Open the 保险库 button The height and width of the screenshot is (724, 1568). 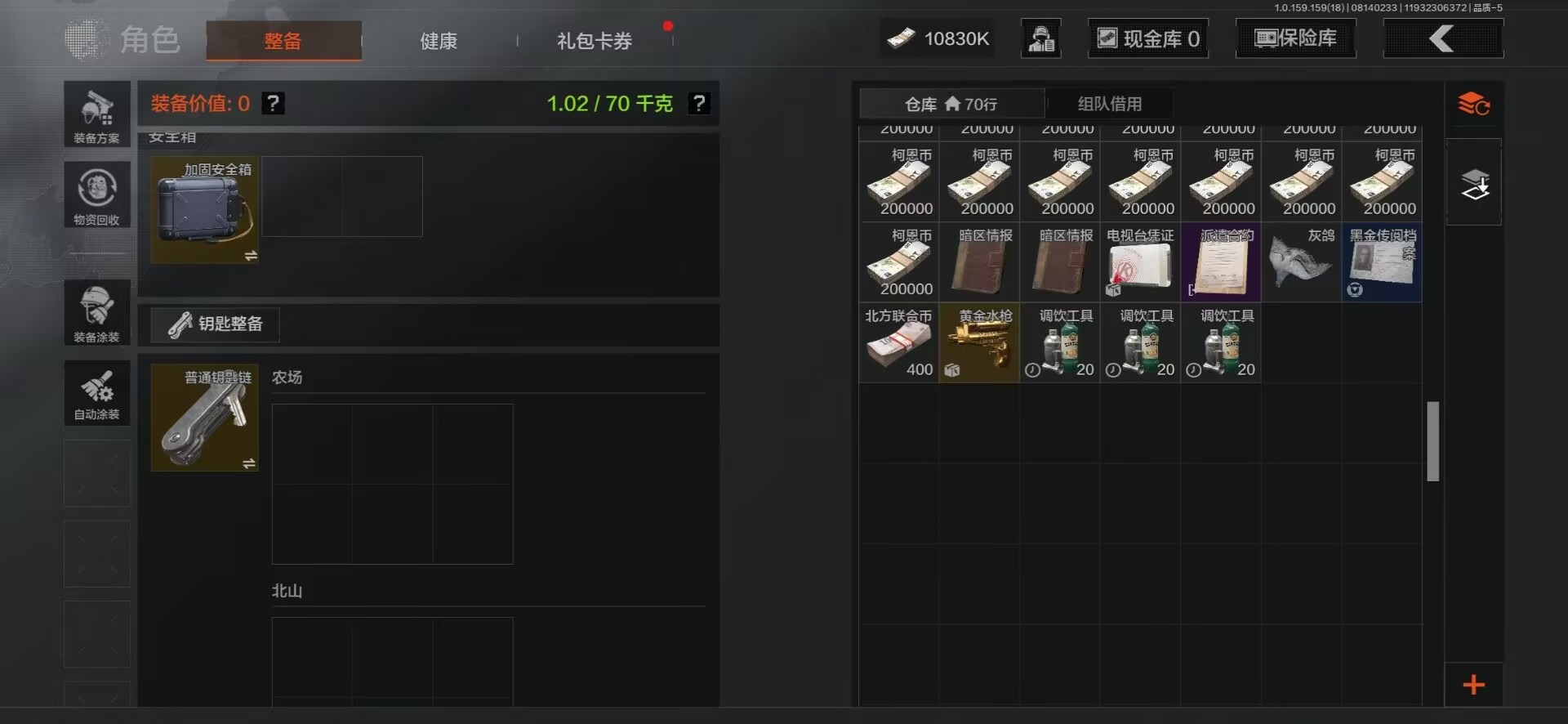[1296, 38]
